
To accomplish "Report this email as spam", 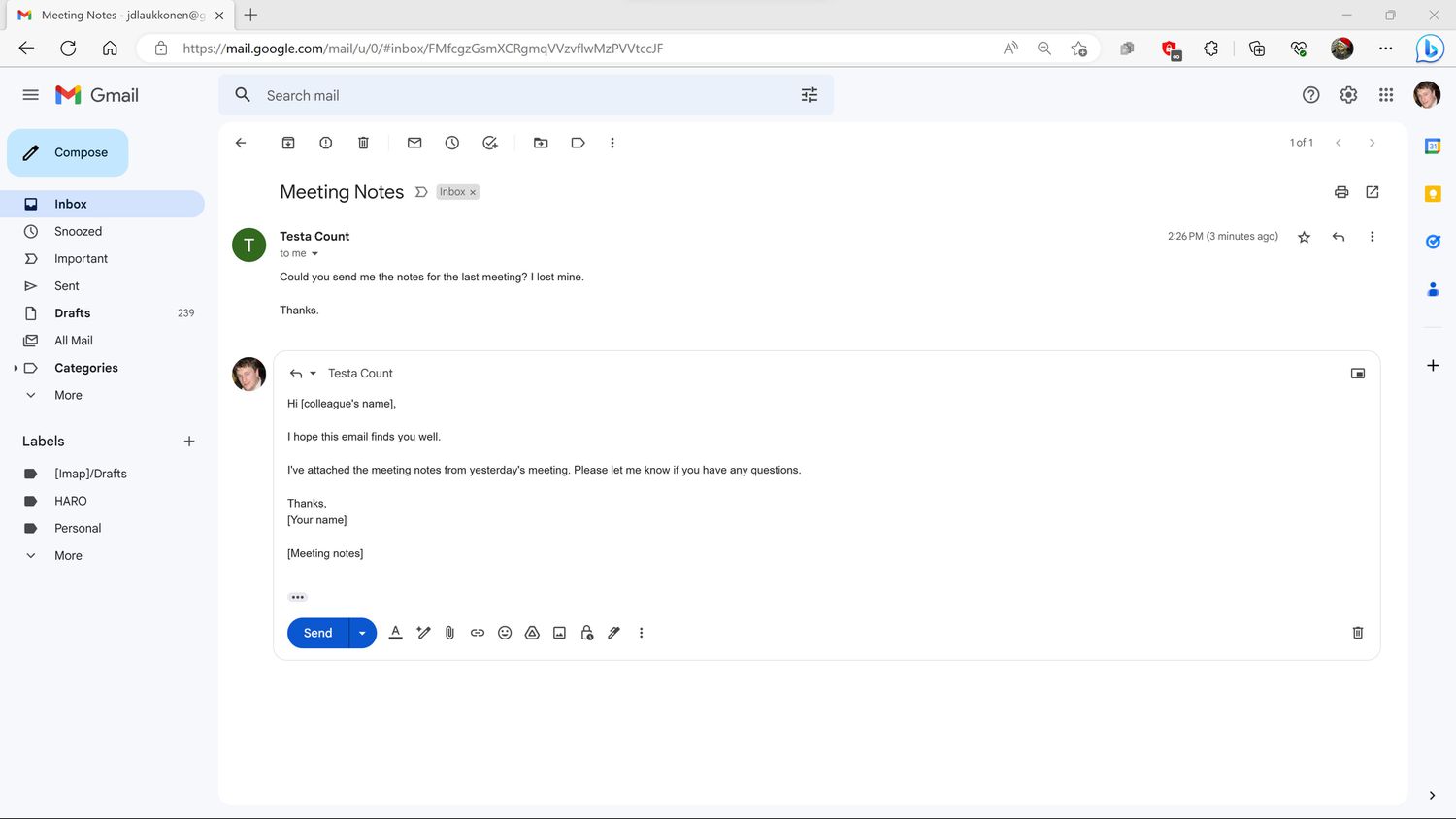I will click(326, 143).
